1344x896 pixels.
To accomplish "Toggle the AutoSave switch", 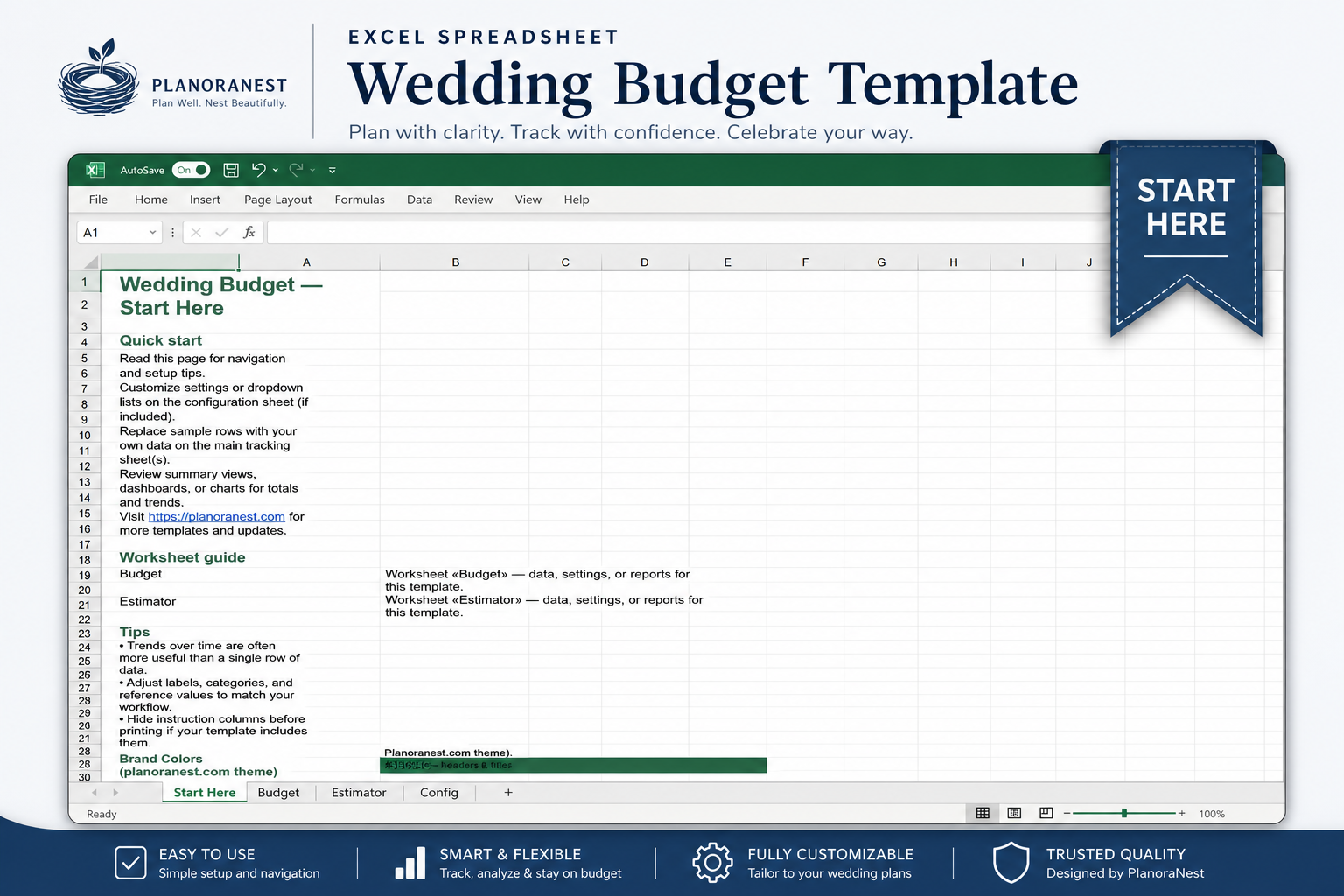I will click(191, 170).
